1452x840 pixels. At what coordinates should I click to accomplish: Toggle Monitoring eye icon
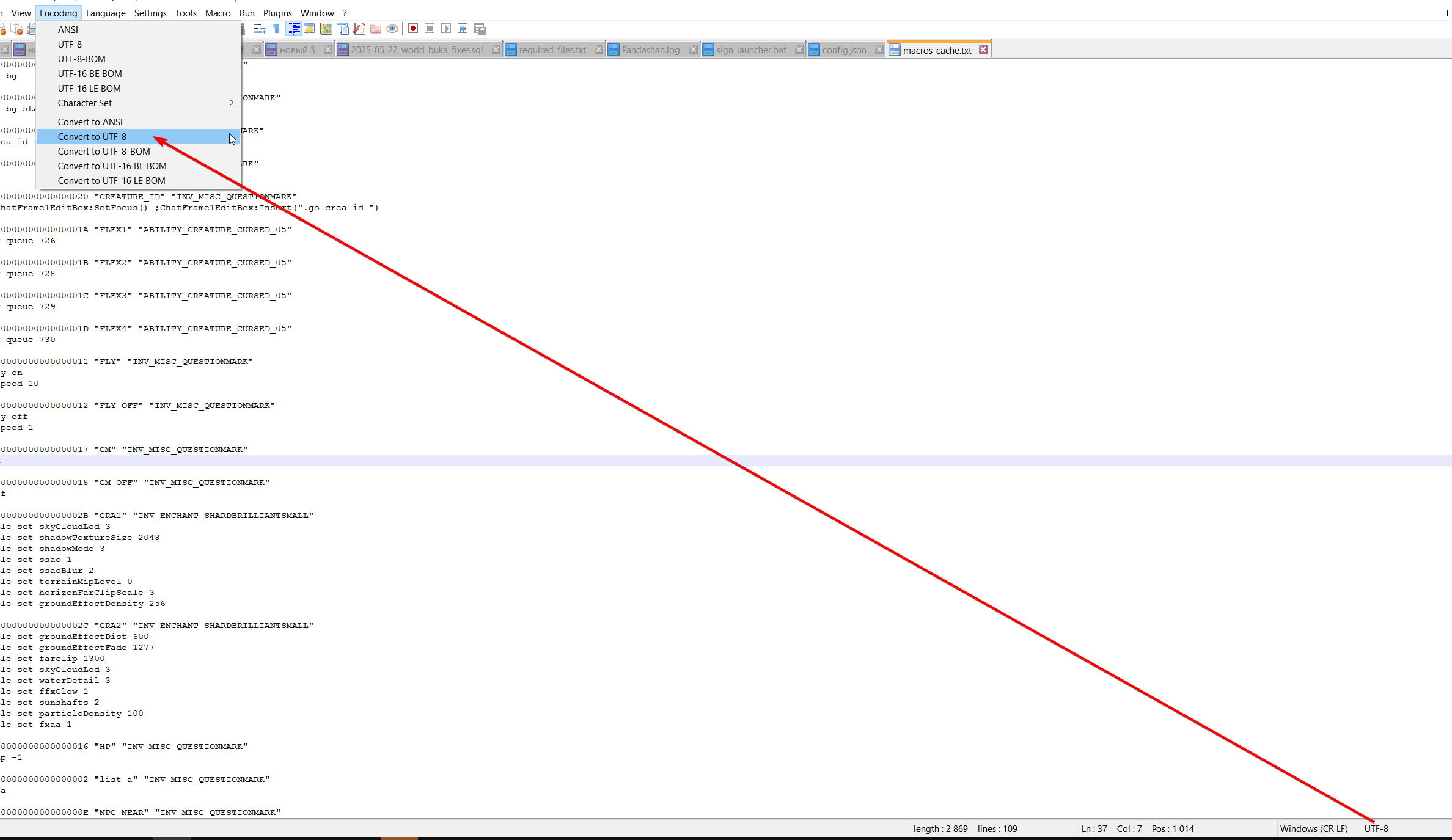coord(392,29)
